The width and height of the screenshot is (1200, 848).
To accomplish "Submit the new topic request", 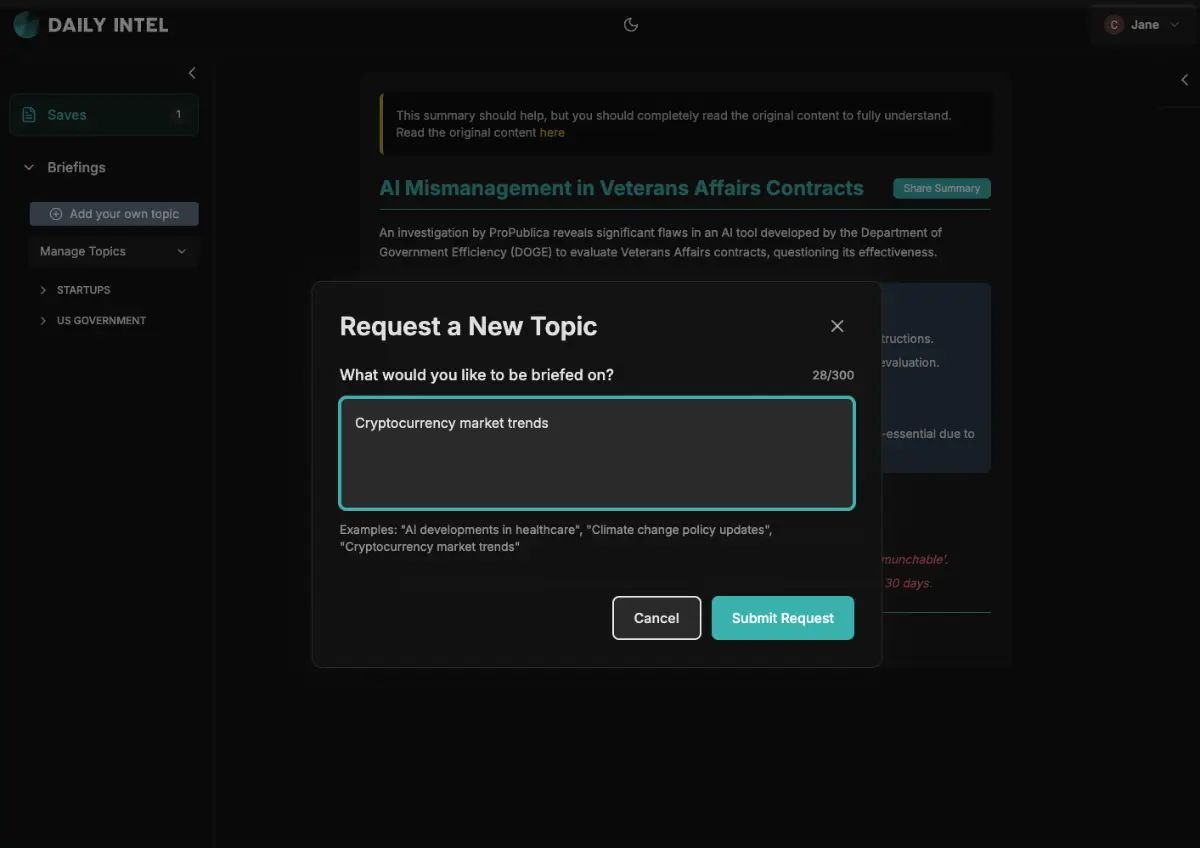I will 782,618.
